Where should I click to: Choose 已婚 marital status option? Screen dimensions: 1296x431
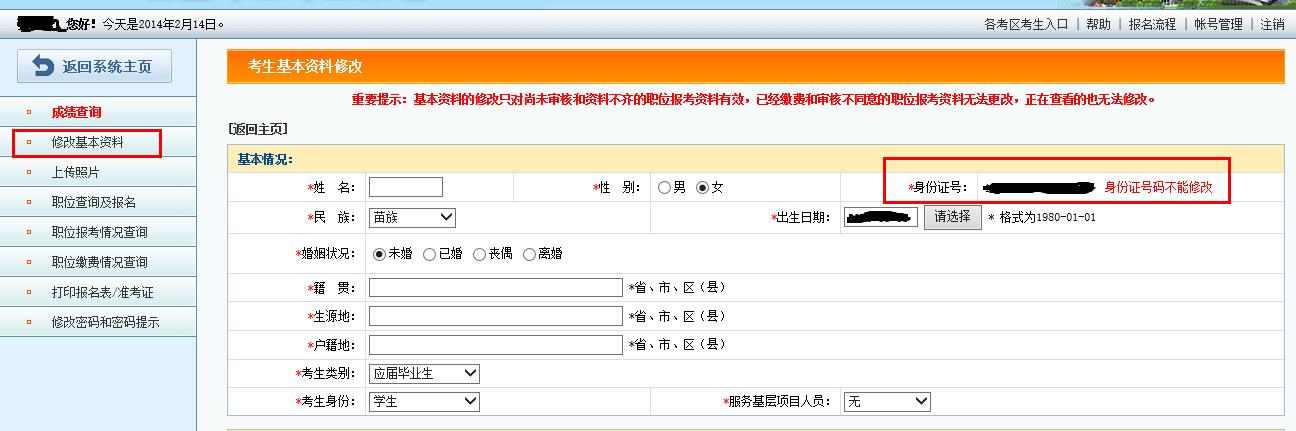pos(429,254)
